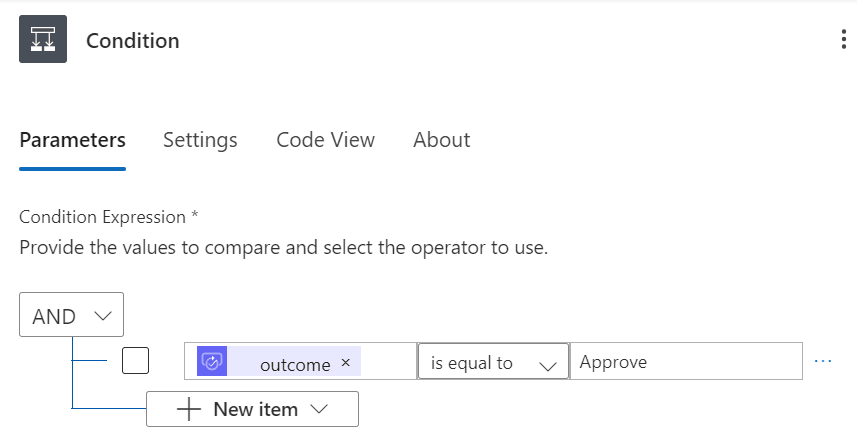Tick the condition row checkbox
Screen dimensions: 857x441
[x=135, y=360]
